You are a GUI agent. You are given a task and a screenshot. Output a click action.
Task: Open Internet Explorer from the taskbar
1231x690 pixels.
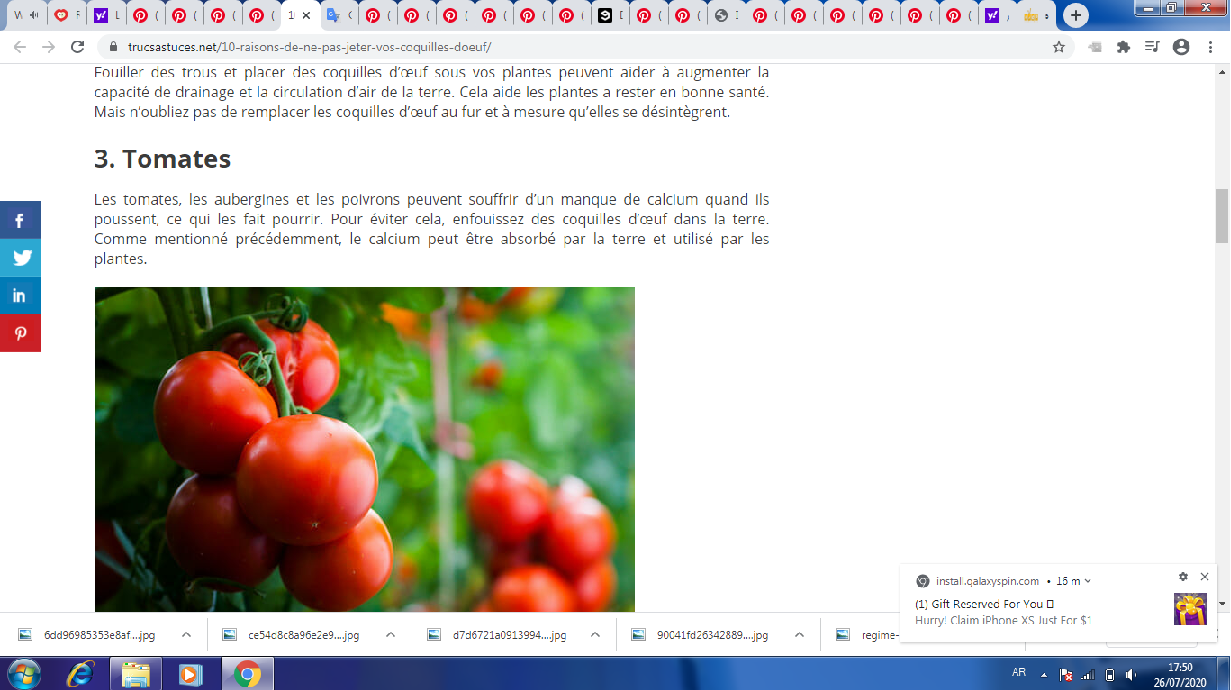tap(81, 674)
